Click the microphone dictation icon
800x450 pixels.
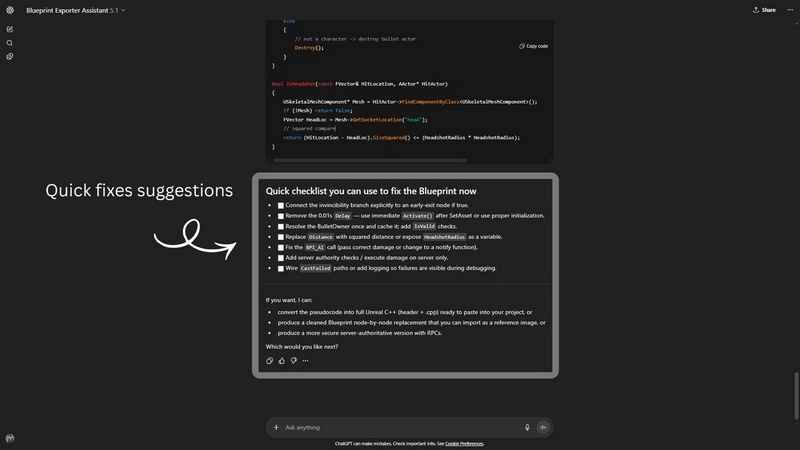(527, 427)
